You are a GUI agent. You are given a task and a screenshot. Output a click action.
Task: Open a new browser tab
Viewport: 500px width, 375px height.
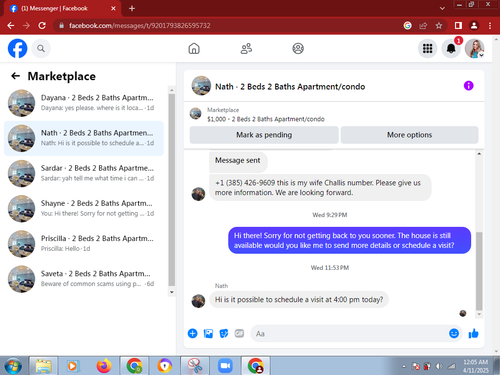point(132,8)
